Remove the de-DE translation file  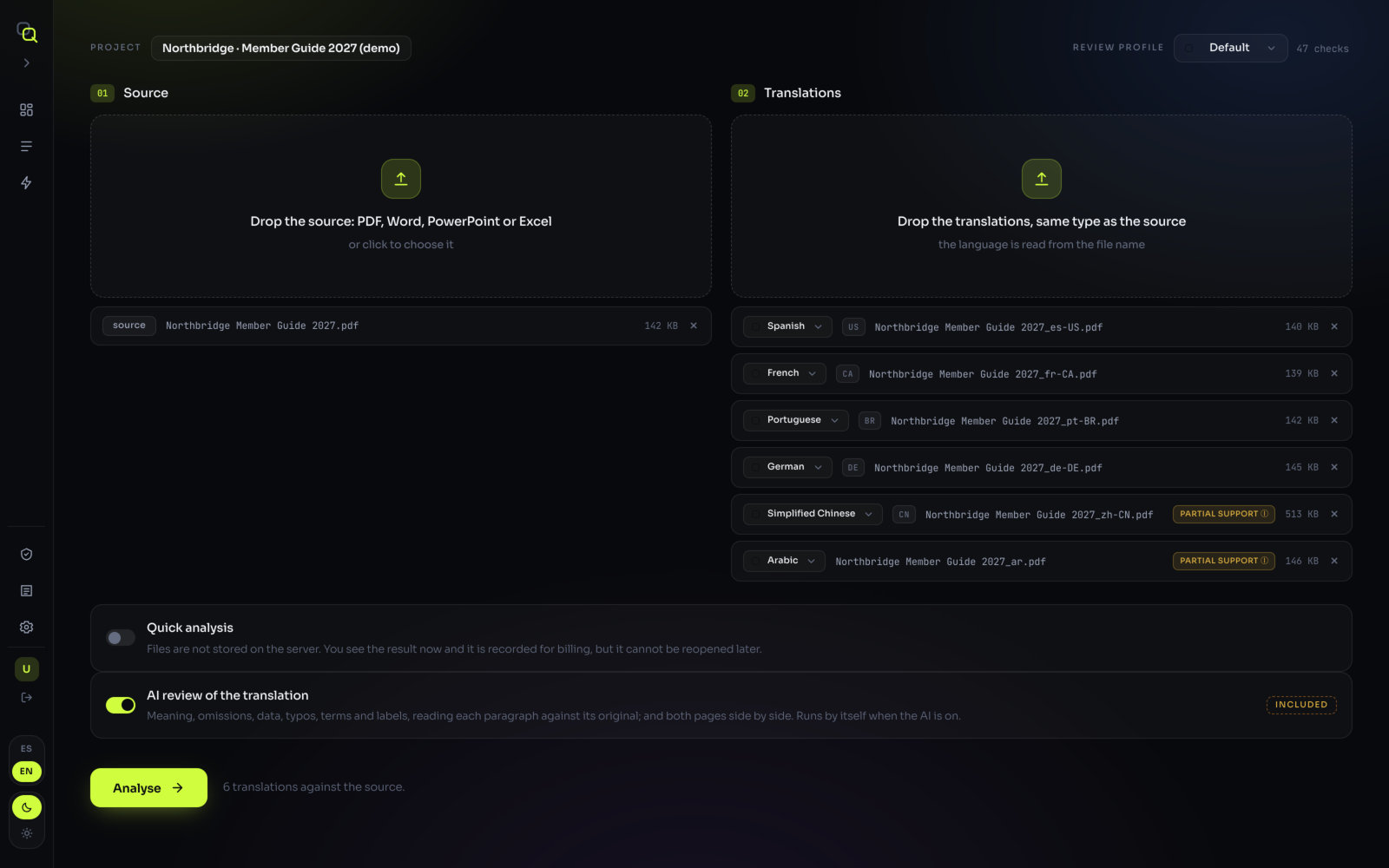(1334, 468)
